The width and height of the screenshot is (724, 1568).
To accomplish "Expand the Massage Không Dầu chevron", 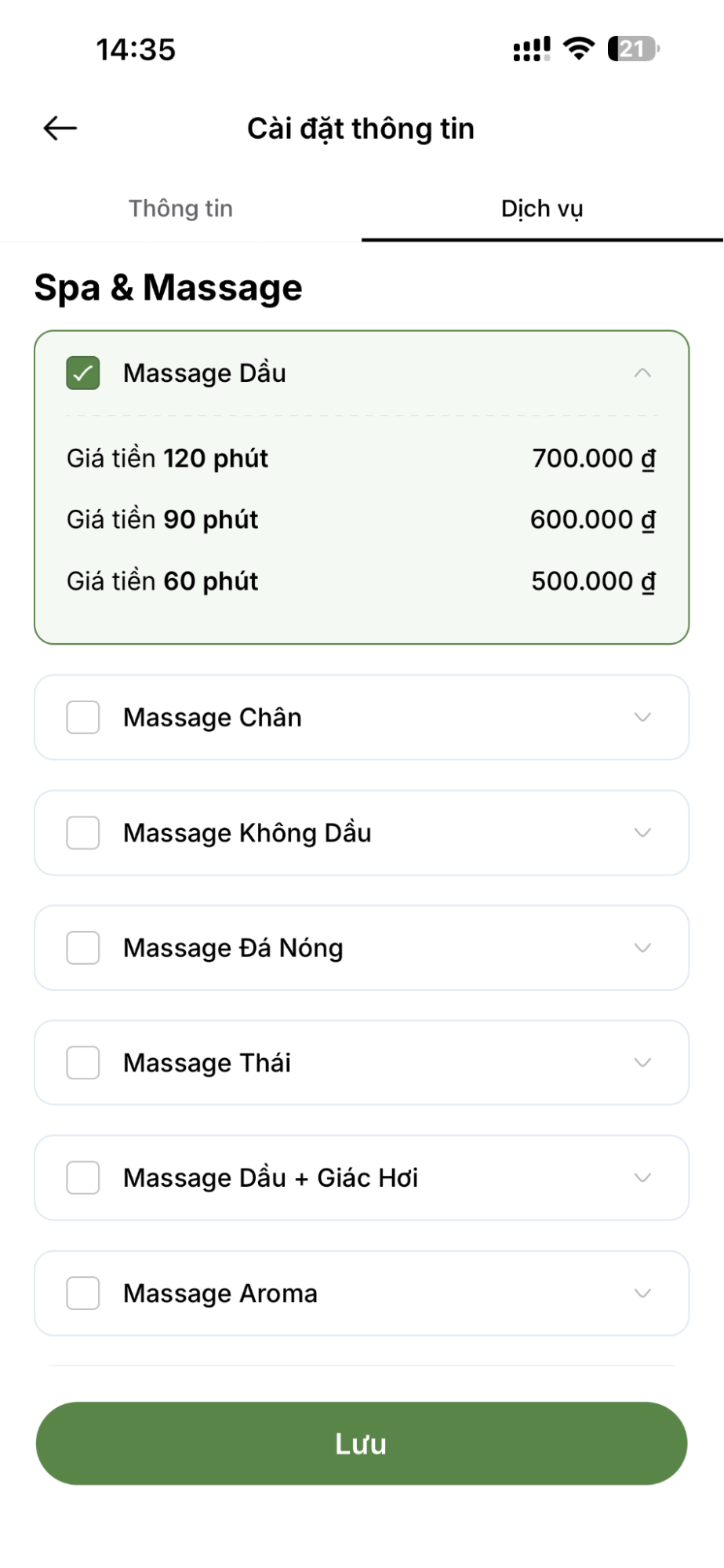I will [642, 832].
